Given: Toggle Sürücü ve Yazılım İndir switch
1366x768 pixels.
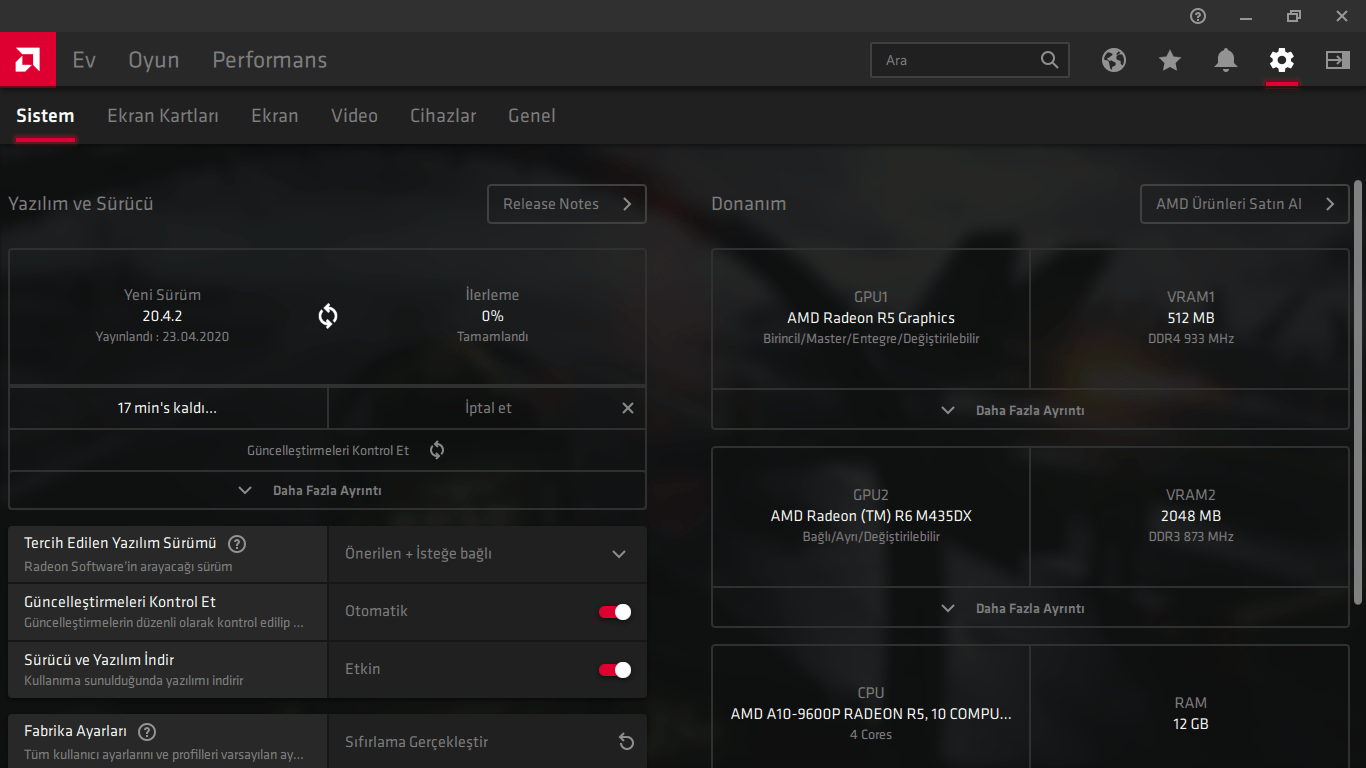Looking at the screenshot, I should click(615, 670).
